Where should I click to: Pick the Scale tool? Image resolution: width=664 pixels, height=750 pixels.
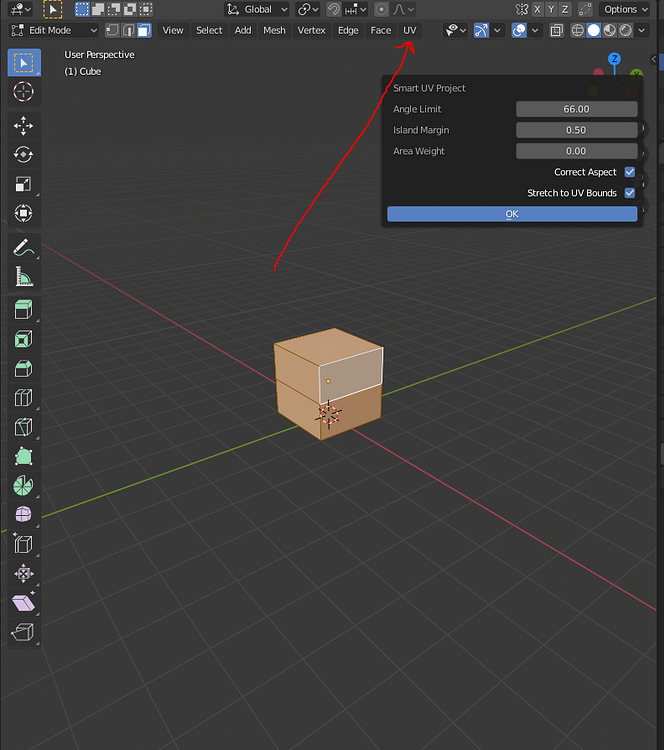24,184
